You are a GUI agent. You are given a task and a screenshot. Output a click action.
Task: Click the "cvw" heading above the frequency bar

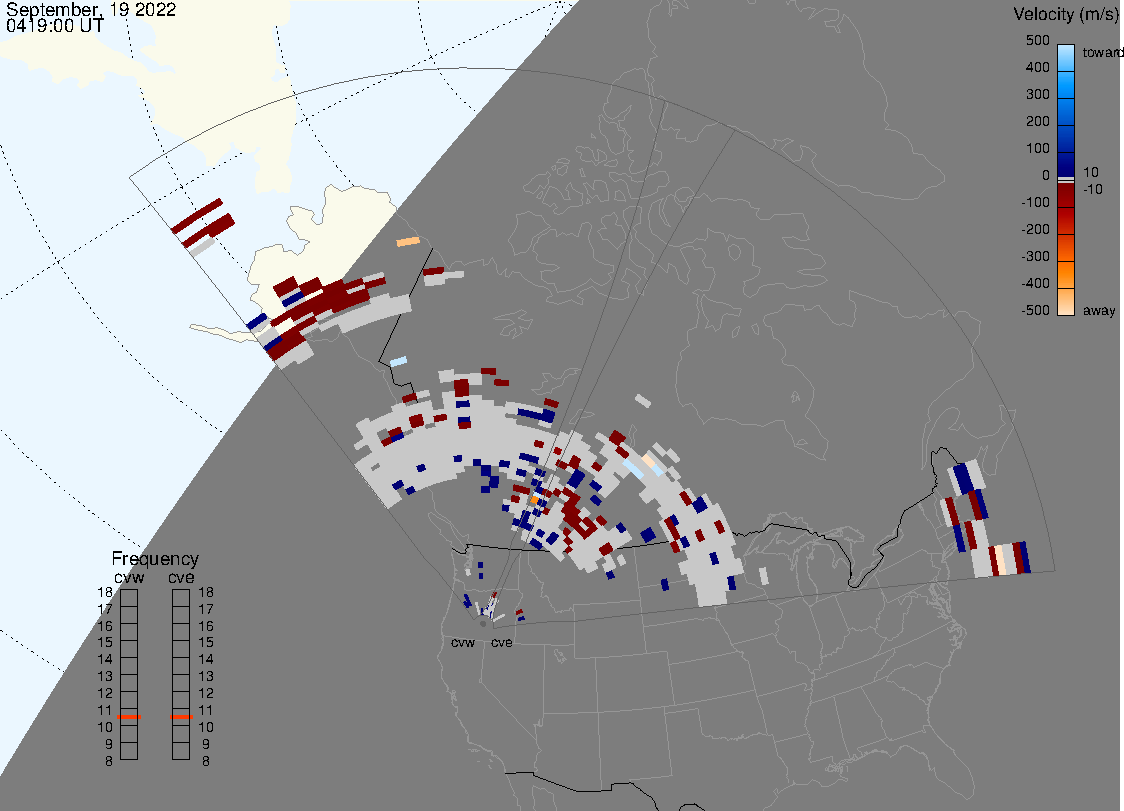(129, 577)
